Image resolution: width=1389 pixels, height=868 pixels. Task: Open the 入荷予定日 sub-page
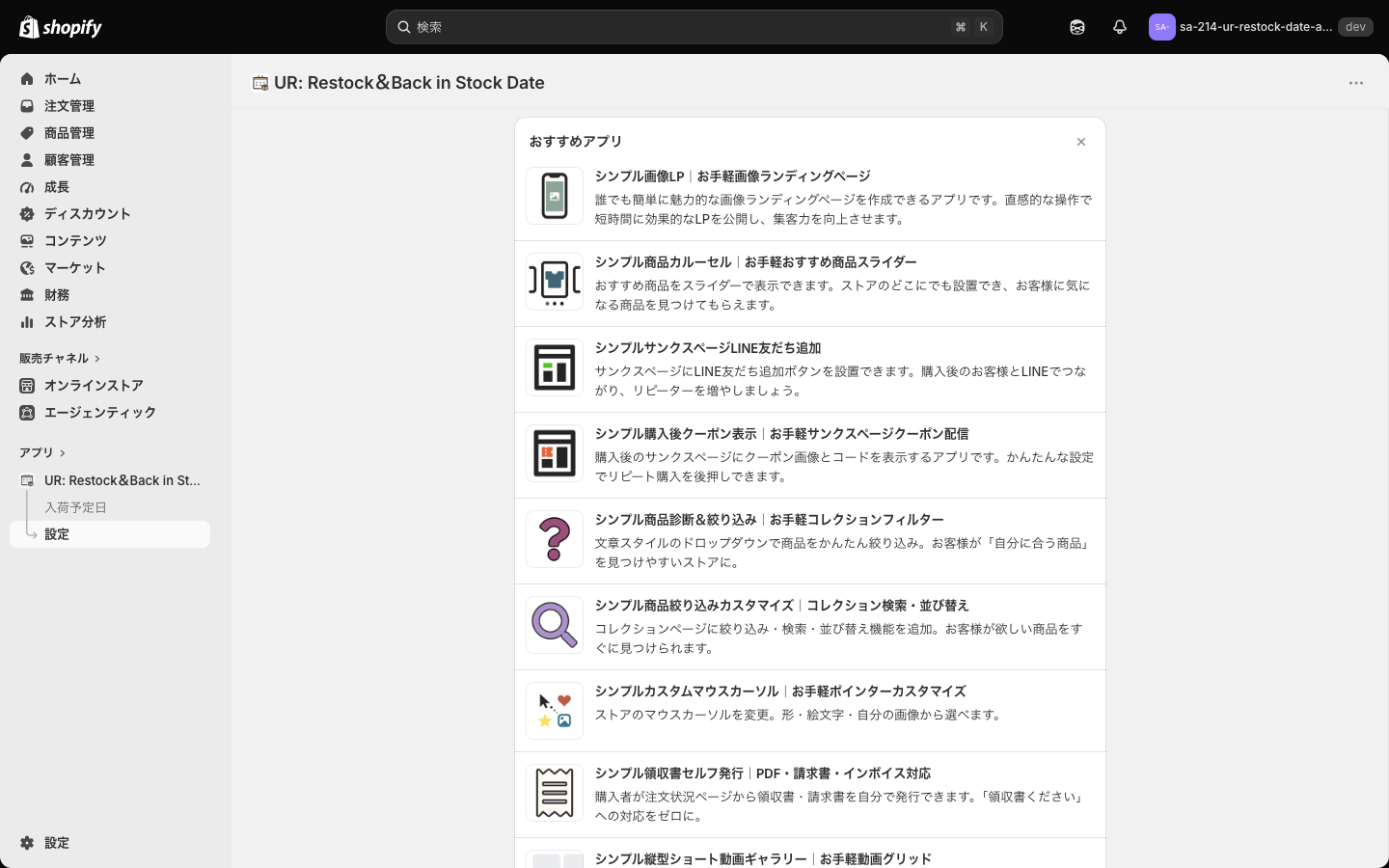[x=110, y=507]
